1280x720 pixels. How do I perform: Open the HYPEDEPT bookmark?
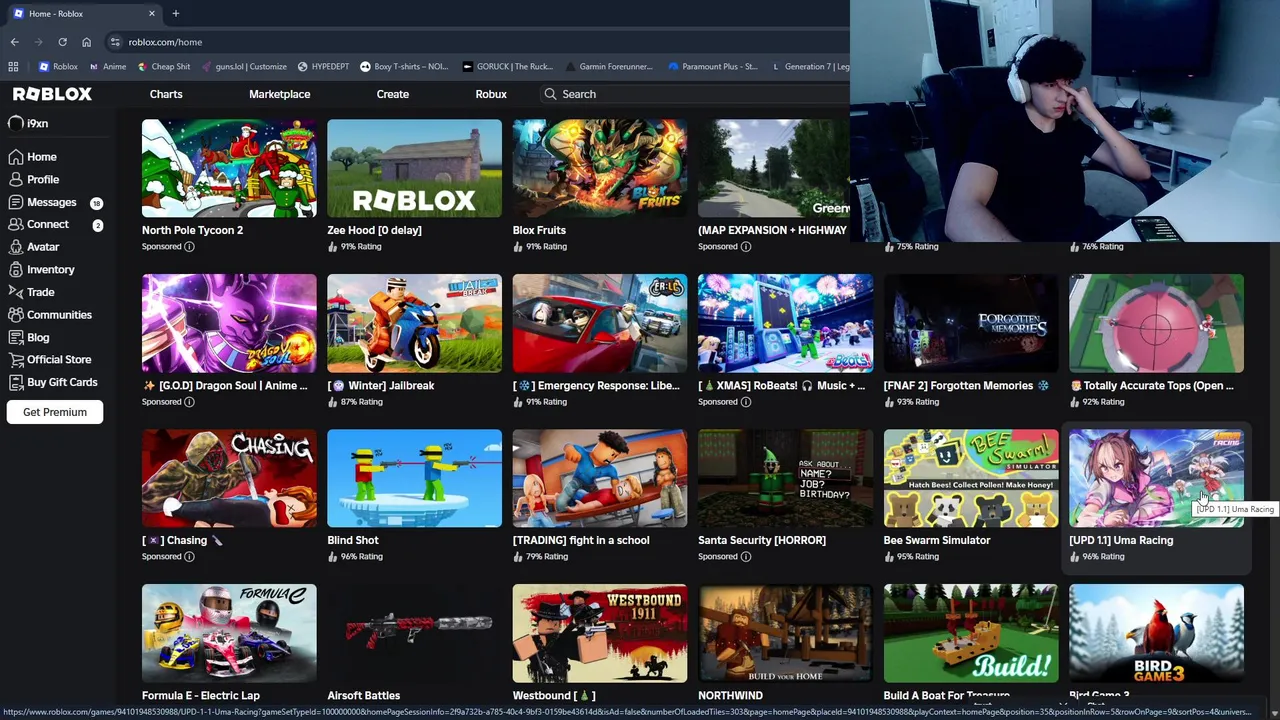(x=323, y=67)
